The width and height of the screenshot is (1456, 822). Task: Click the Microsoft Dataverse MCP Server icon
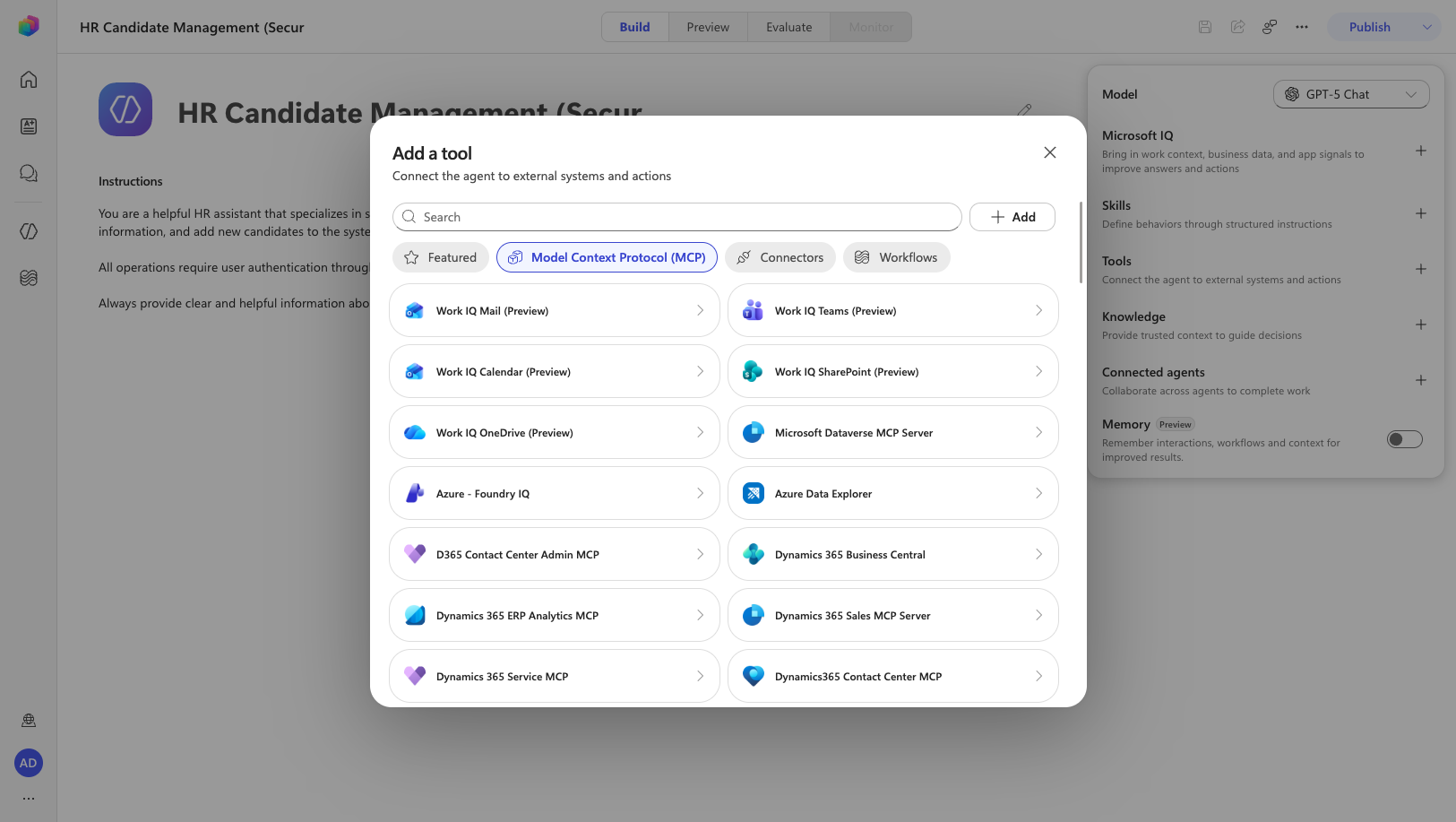point(754,432)
